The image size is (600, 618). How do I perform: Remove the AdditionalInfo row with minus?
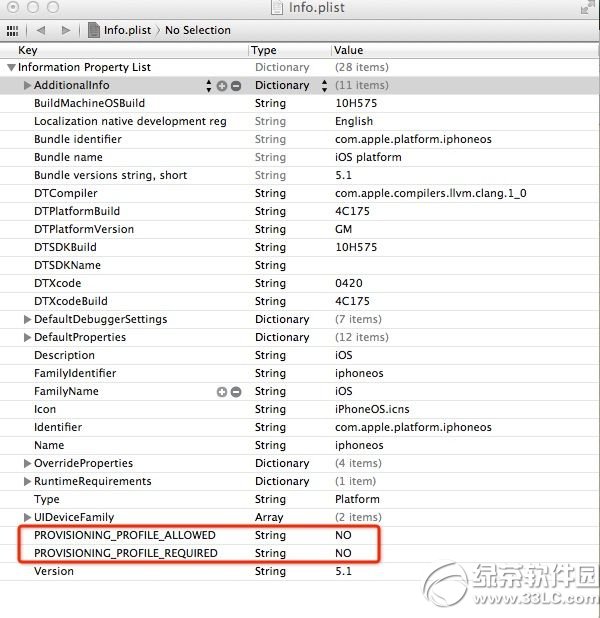click(x=236, y=86)
